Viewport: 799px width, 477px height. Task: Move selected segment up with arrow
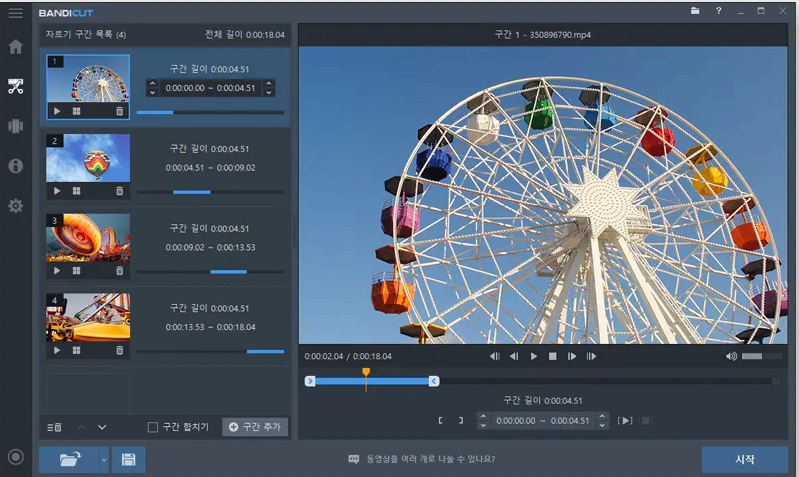pos(82,427)
